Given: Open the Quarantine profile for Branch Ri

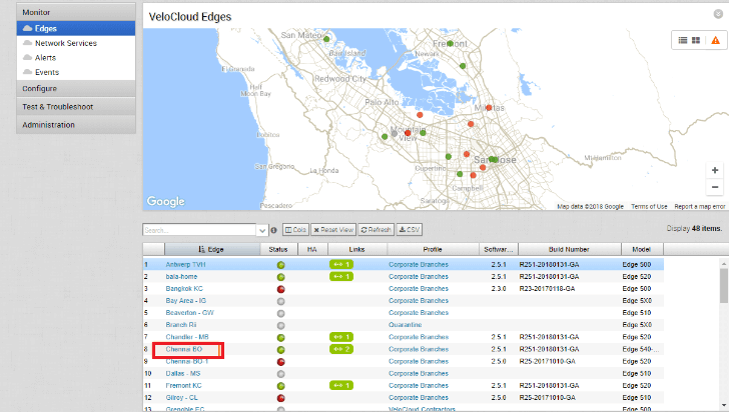Looking at the screenshot, I should 405,325.
